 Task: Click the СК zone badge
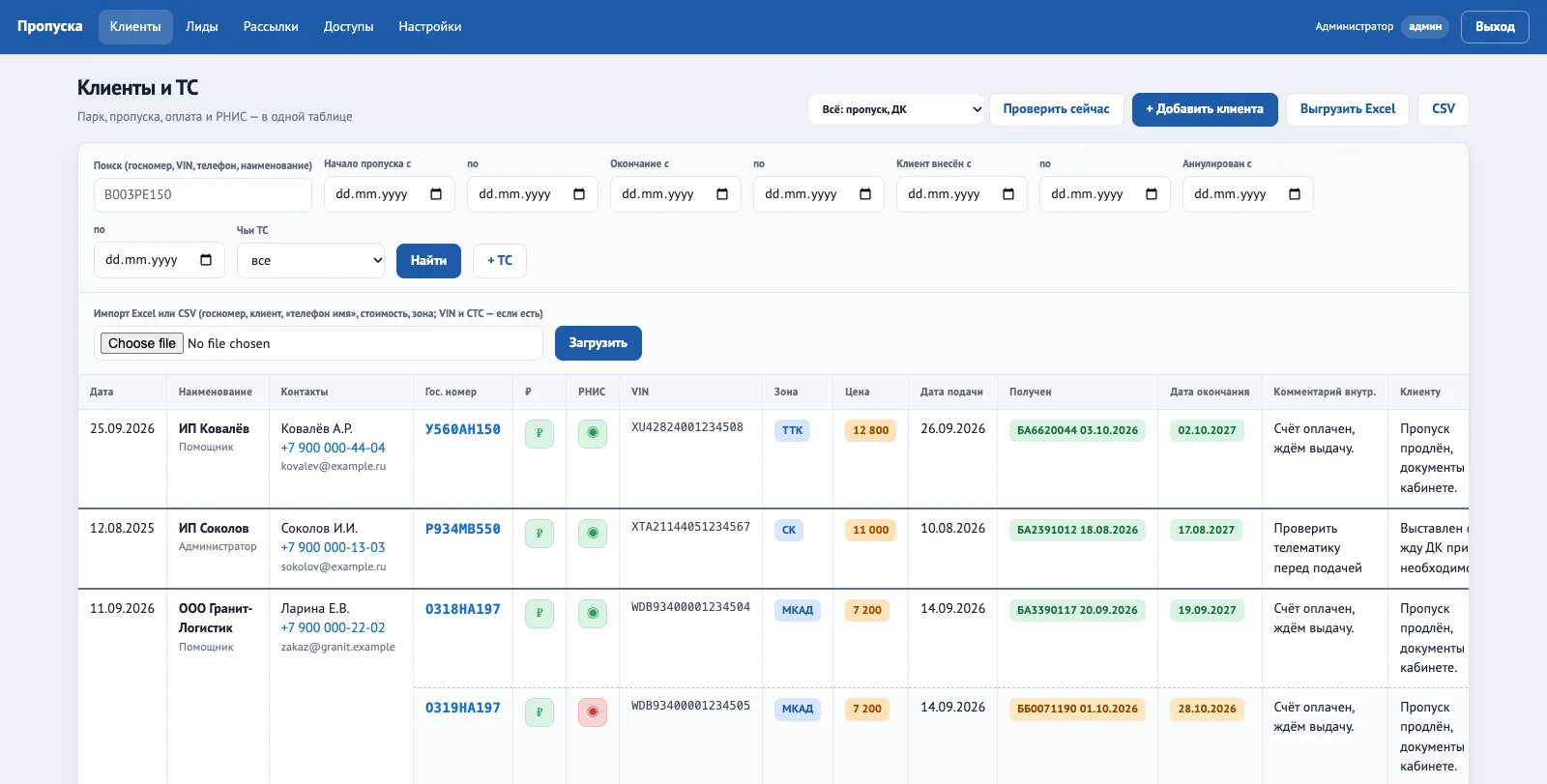tap(789, 530)
